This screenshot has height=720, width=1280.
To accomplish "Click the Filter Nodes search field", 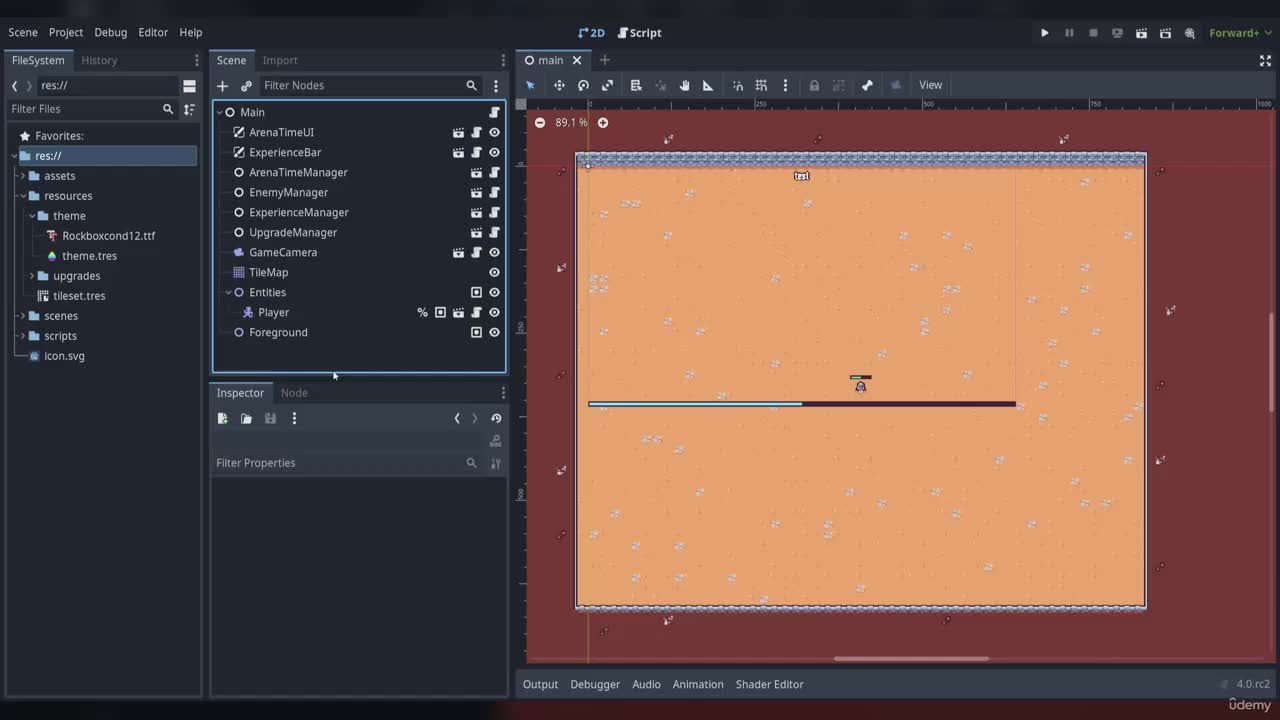I will coord(370,86).
